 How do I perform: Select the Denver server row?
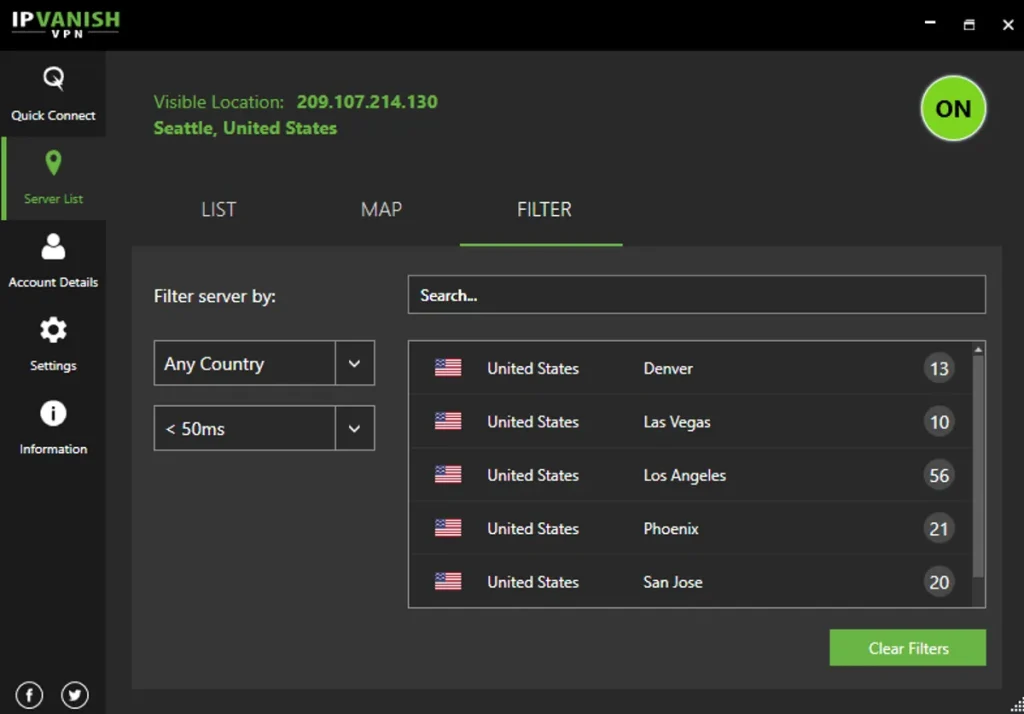[x=667, y=369]
